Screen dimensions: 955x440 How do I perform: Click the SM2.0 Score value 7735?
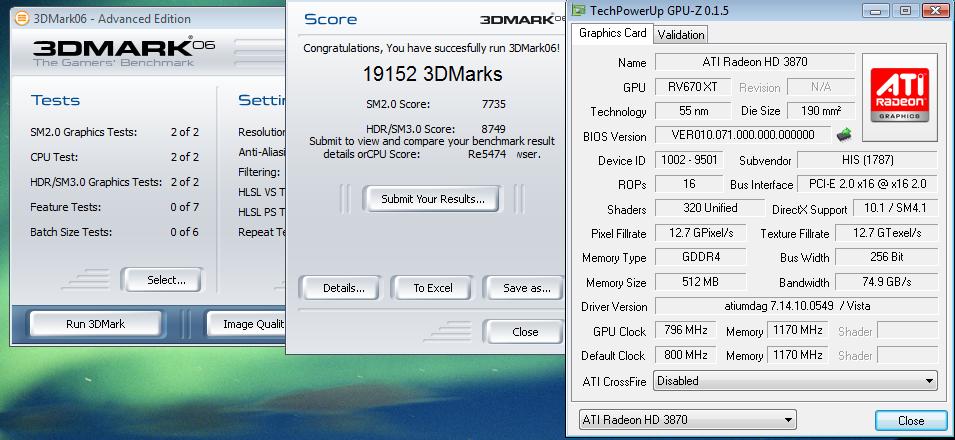pyautogui.click(x=493, y=104)
